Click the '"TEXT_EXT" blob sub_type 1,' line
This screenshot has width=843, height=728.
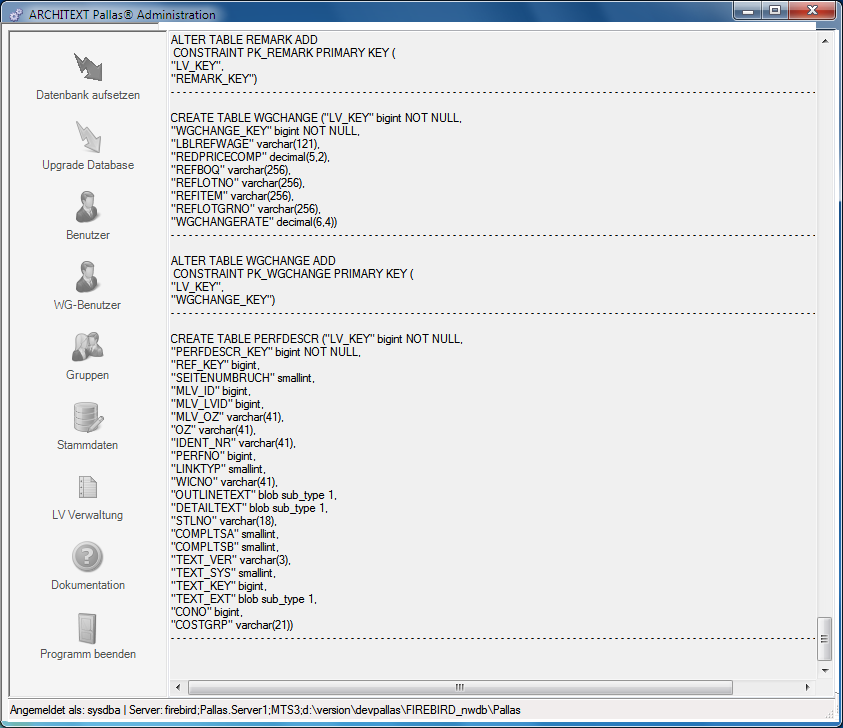click(x=244, y=599)
